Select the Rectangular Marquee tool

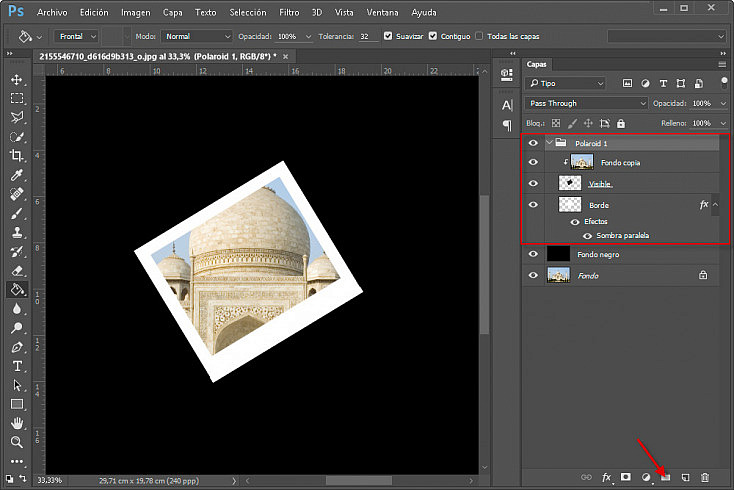point(17,98)
